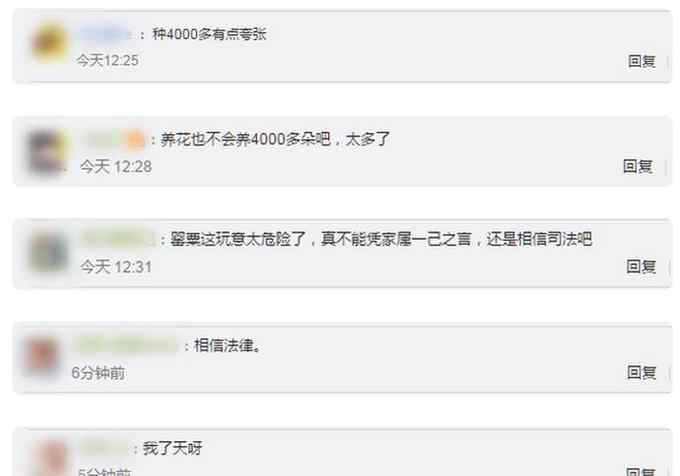Select the 今天12:25 timestamp
Viewport: 680px width, 476px height.
click(108, 60)
